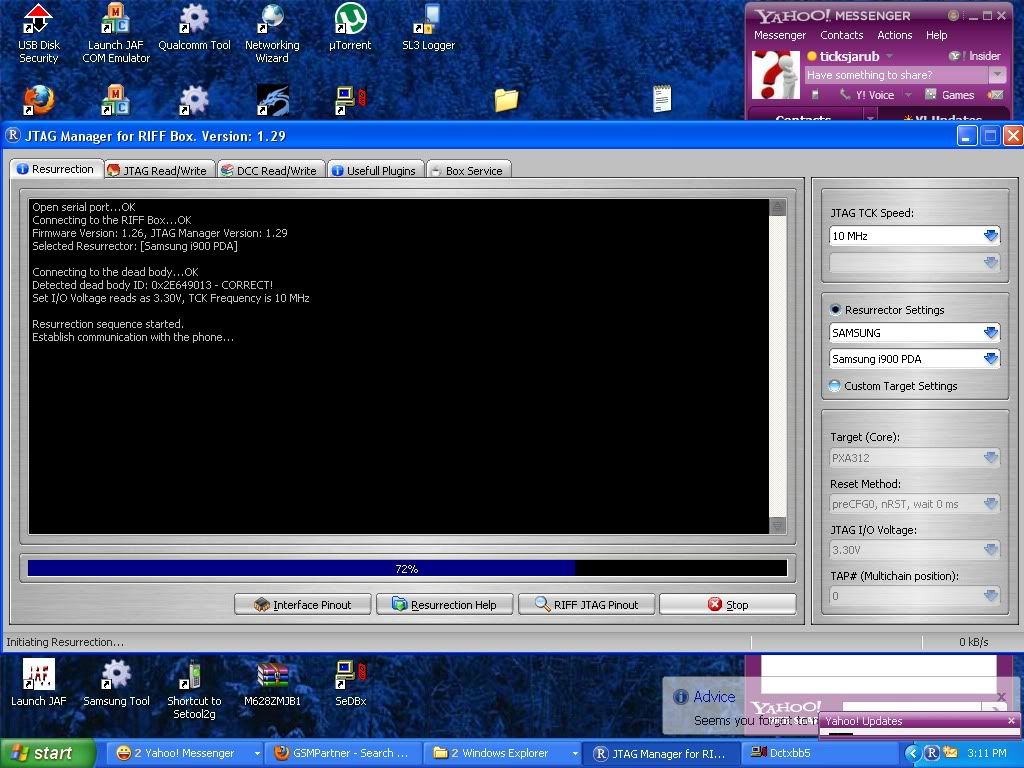Open the yellow folder on desktop

[506, 100]
